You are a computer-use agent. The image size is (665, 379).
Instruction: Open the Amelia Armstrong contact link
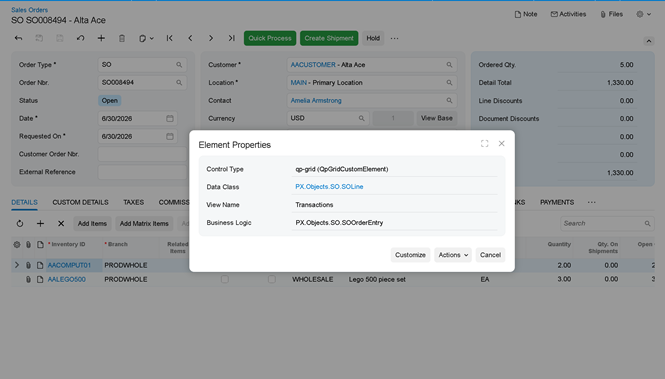click(x=316, y=100)
